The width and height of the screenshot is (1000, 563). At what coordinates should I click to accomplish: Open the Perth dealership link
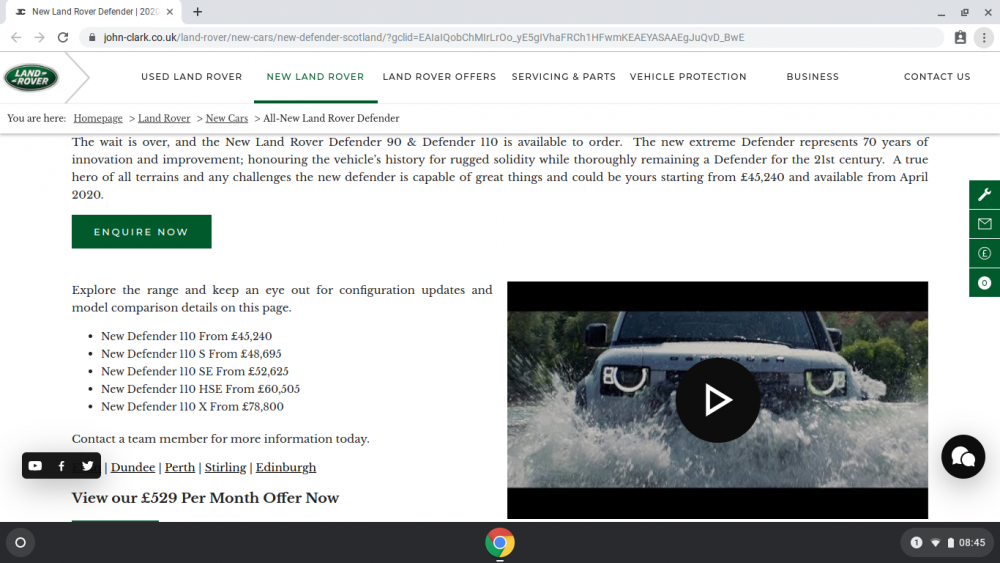point(180,467)
